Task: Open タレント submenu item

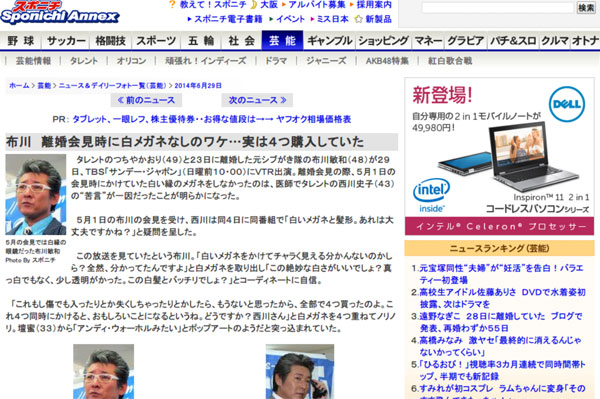Action: tap(84, 61)
